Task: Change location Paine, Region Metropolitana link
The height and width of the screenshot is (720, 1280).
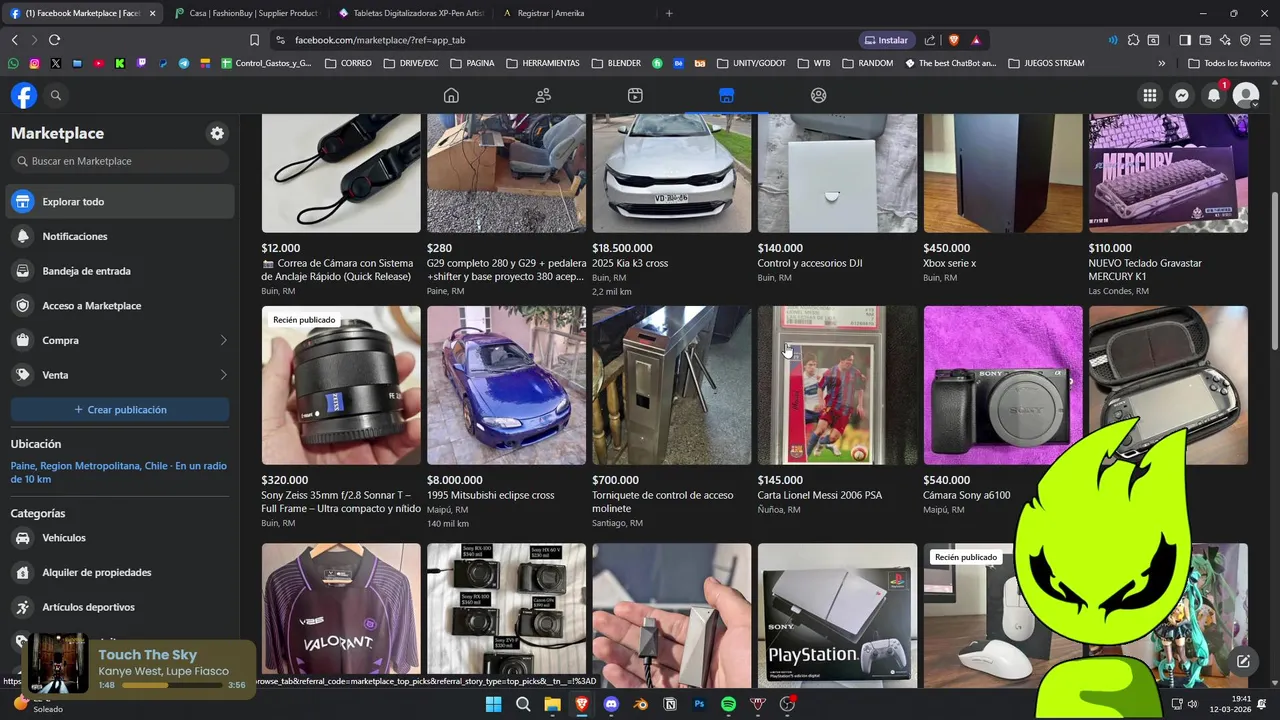Action: click(x=119, y=472)
